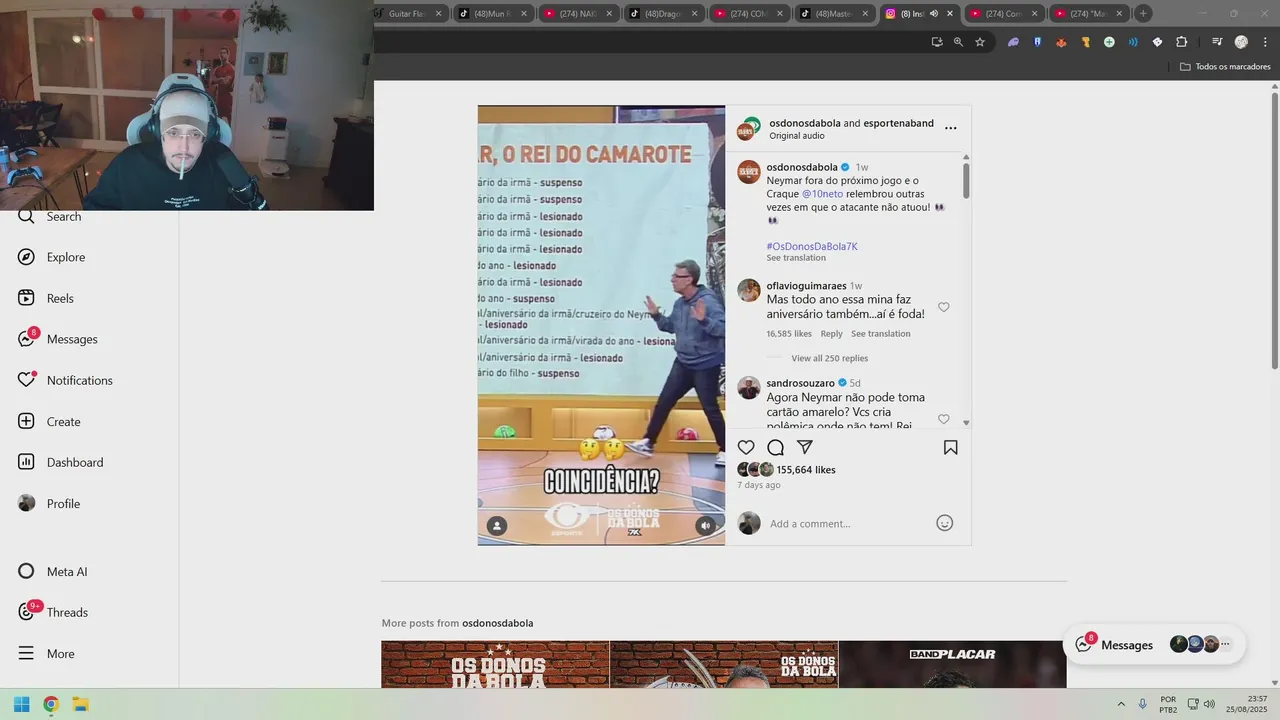Open first More posts thumbnail
The image size is (1280, 720).
tap(495, 664)
